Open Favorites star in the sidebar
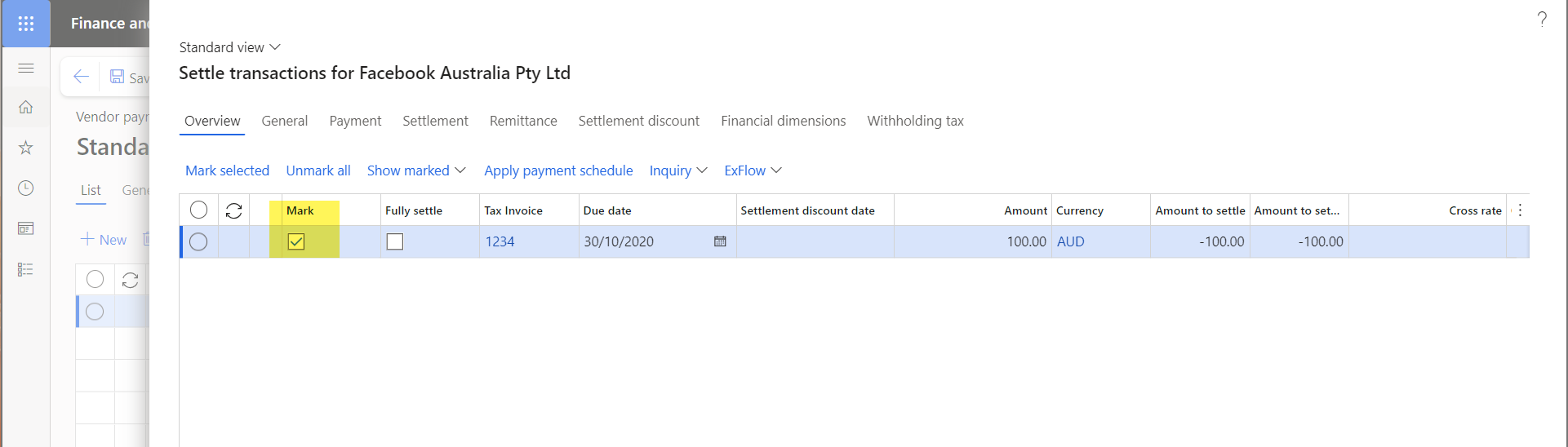 (x=25, y=148)
